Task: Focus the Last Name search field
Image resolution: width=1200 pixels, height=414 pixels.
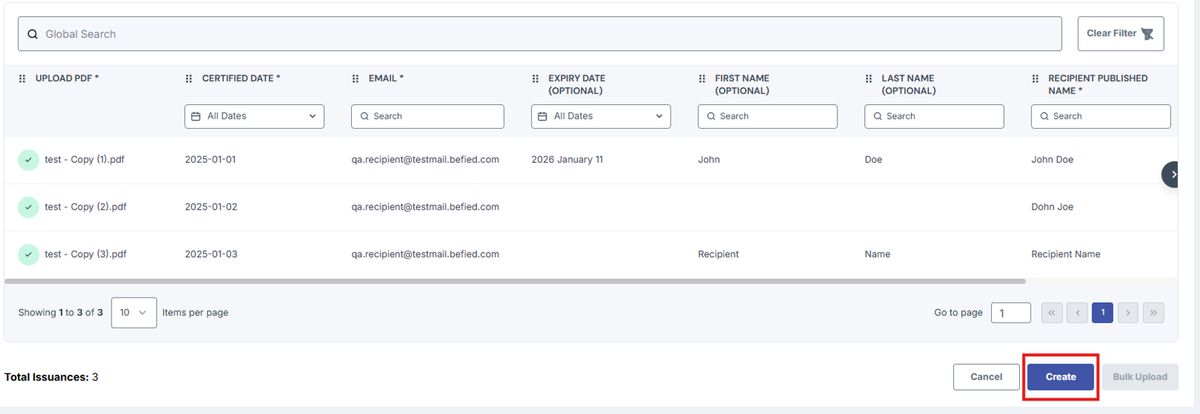Action: (934, 116)
